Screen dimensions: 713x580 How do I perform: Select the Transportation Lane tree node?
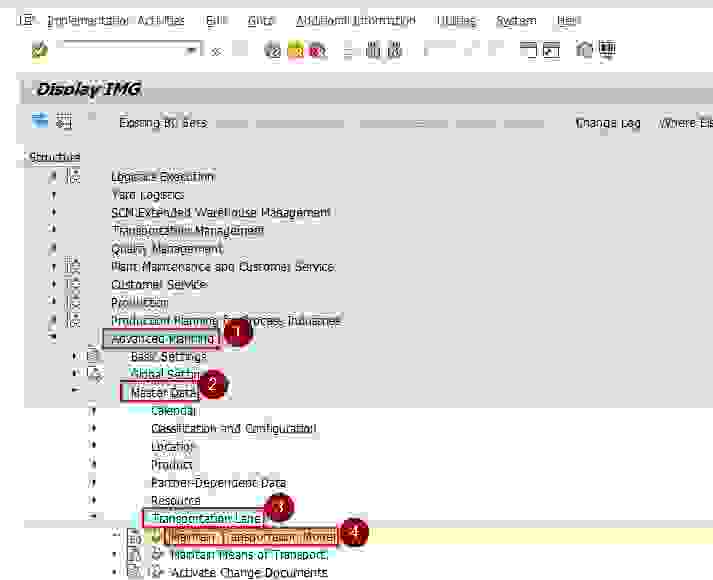(x=207, y=518)
